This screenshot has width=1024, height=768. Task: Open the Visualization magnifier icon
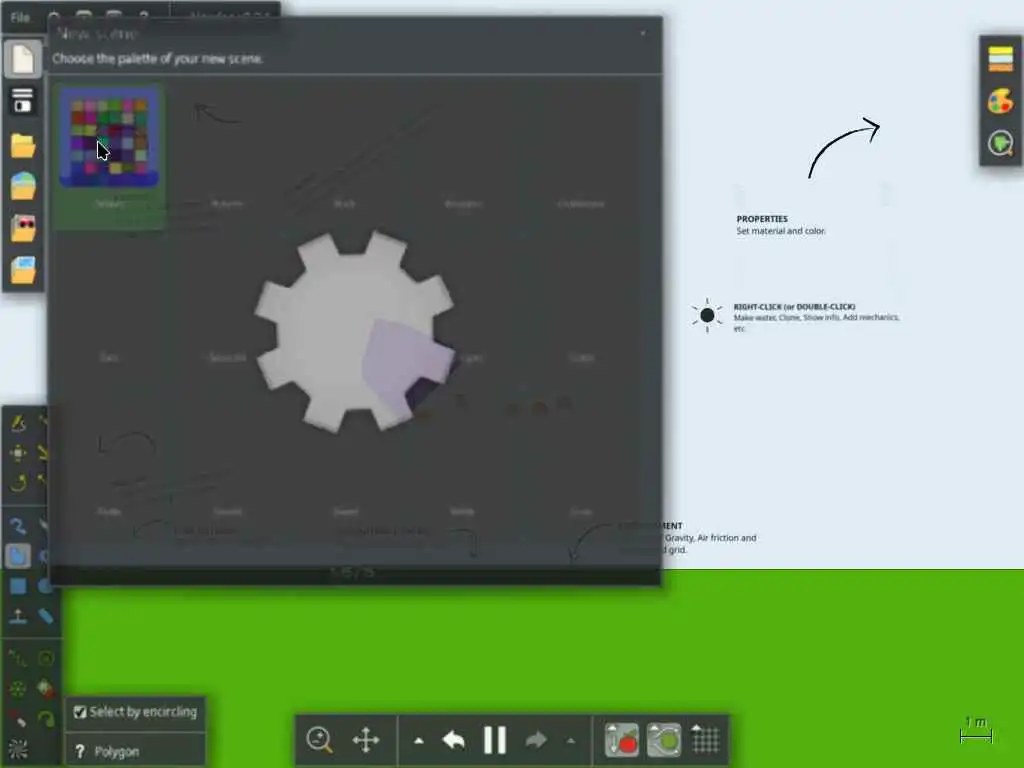(1000, 143)
